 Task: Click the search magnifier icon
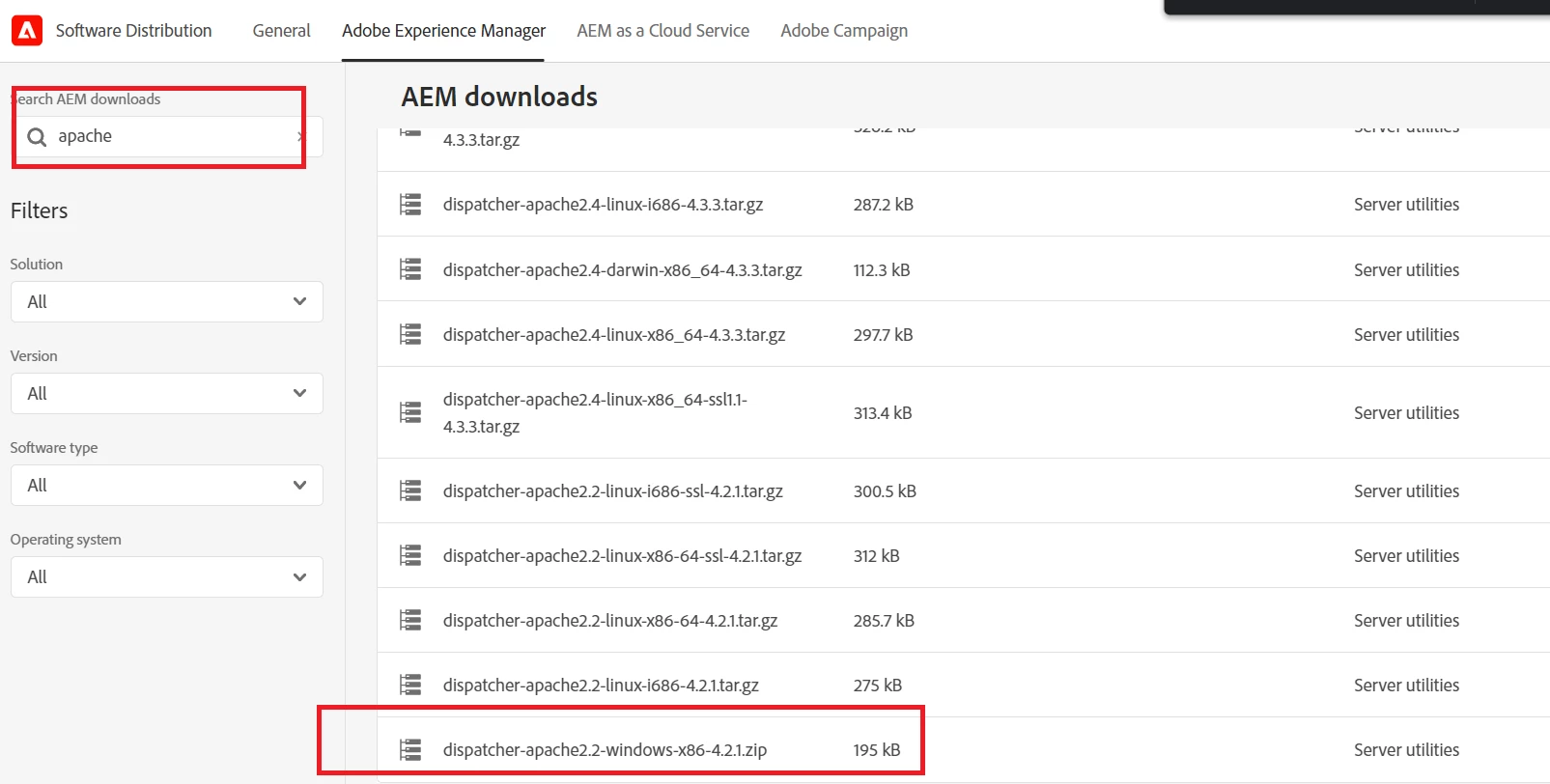pos(37,137)
